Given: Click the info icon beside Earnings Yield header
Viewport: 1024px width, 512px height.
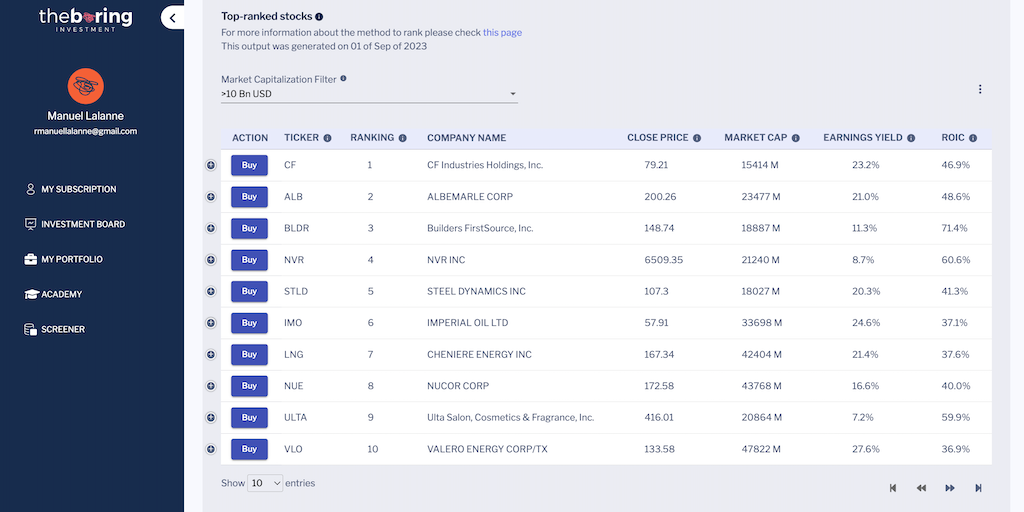Looking at the screenshot, I should [911, 138].
